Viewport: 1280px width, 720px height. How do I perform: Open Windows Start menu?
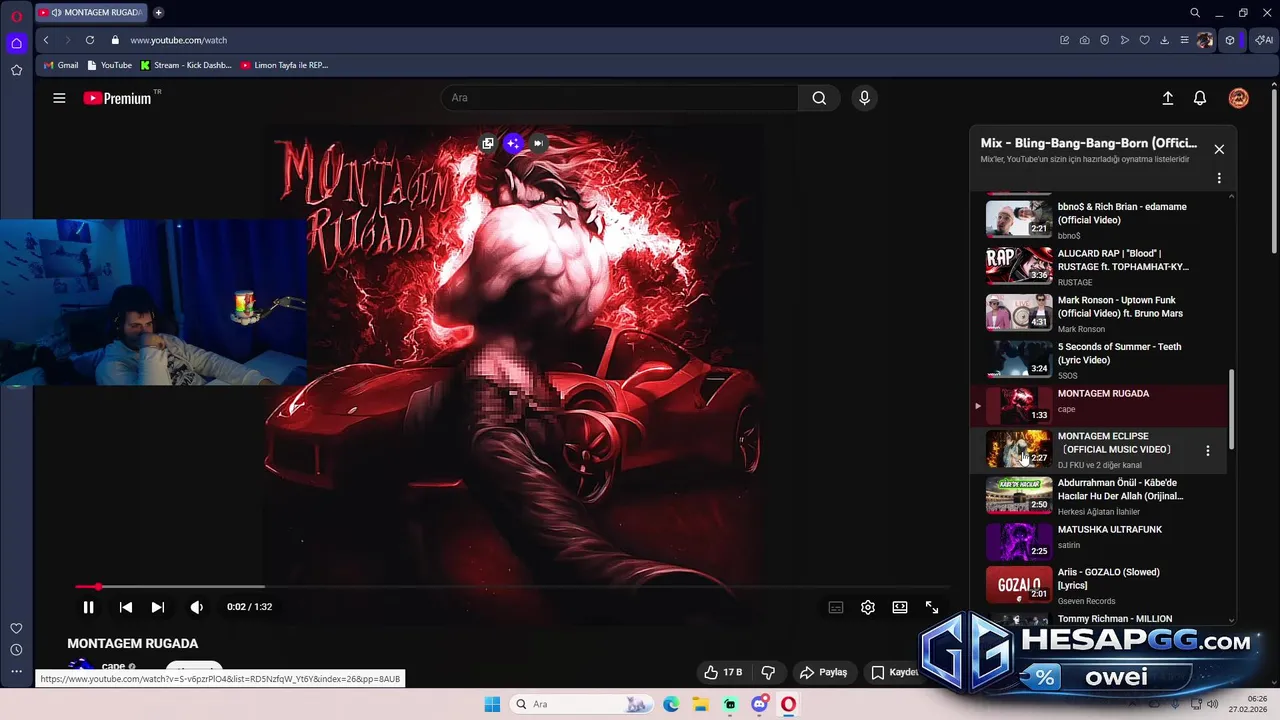492,704
